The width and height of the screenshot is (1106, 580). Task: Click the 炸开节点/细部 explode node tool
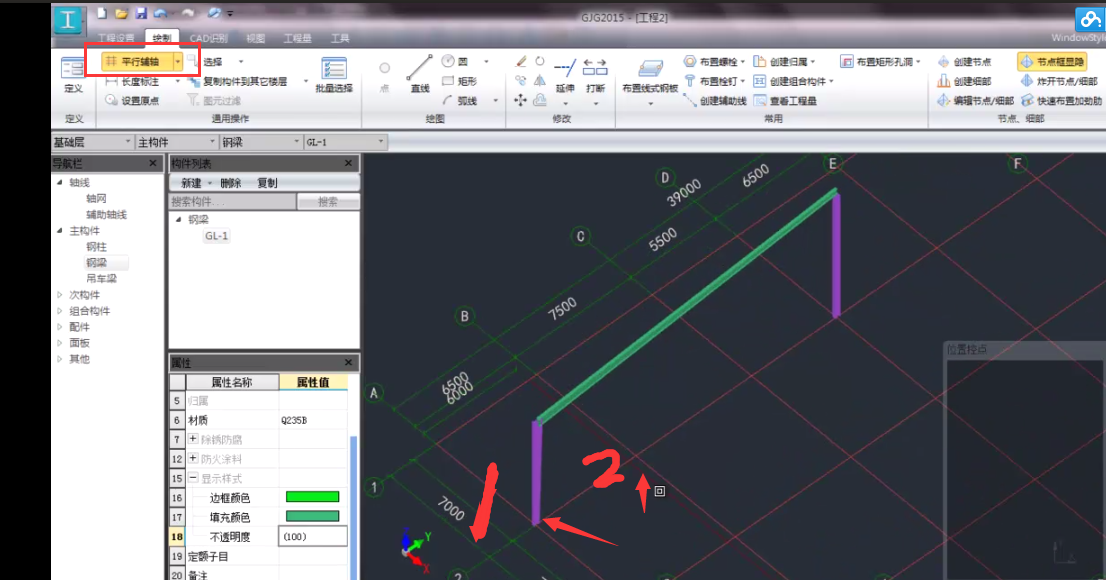[x=1059, y=81]
